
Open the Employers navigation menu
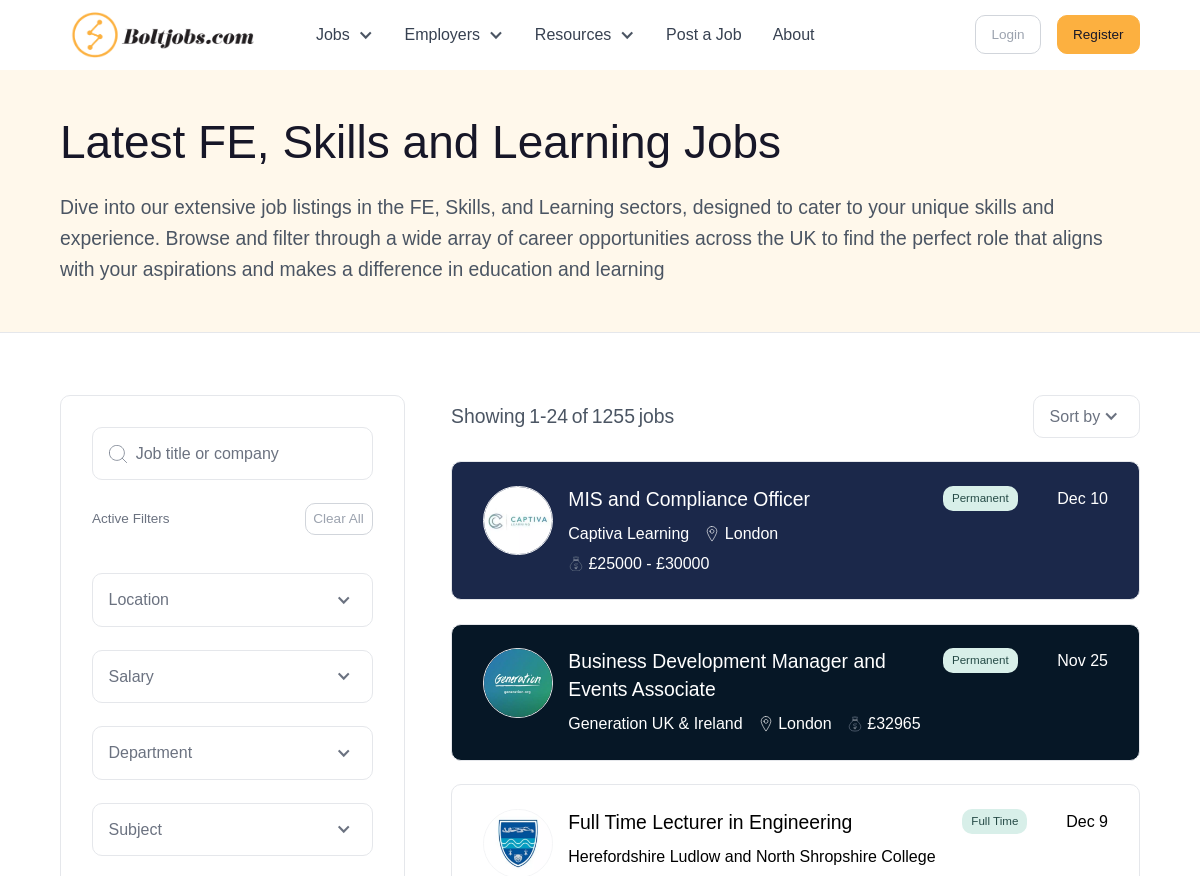click(453, 35)
